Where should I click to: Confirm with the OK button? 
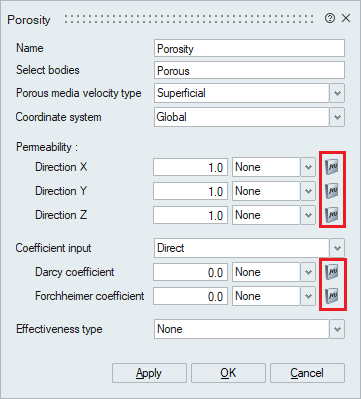[228, 373]
